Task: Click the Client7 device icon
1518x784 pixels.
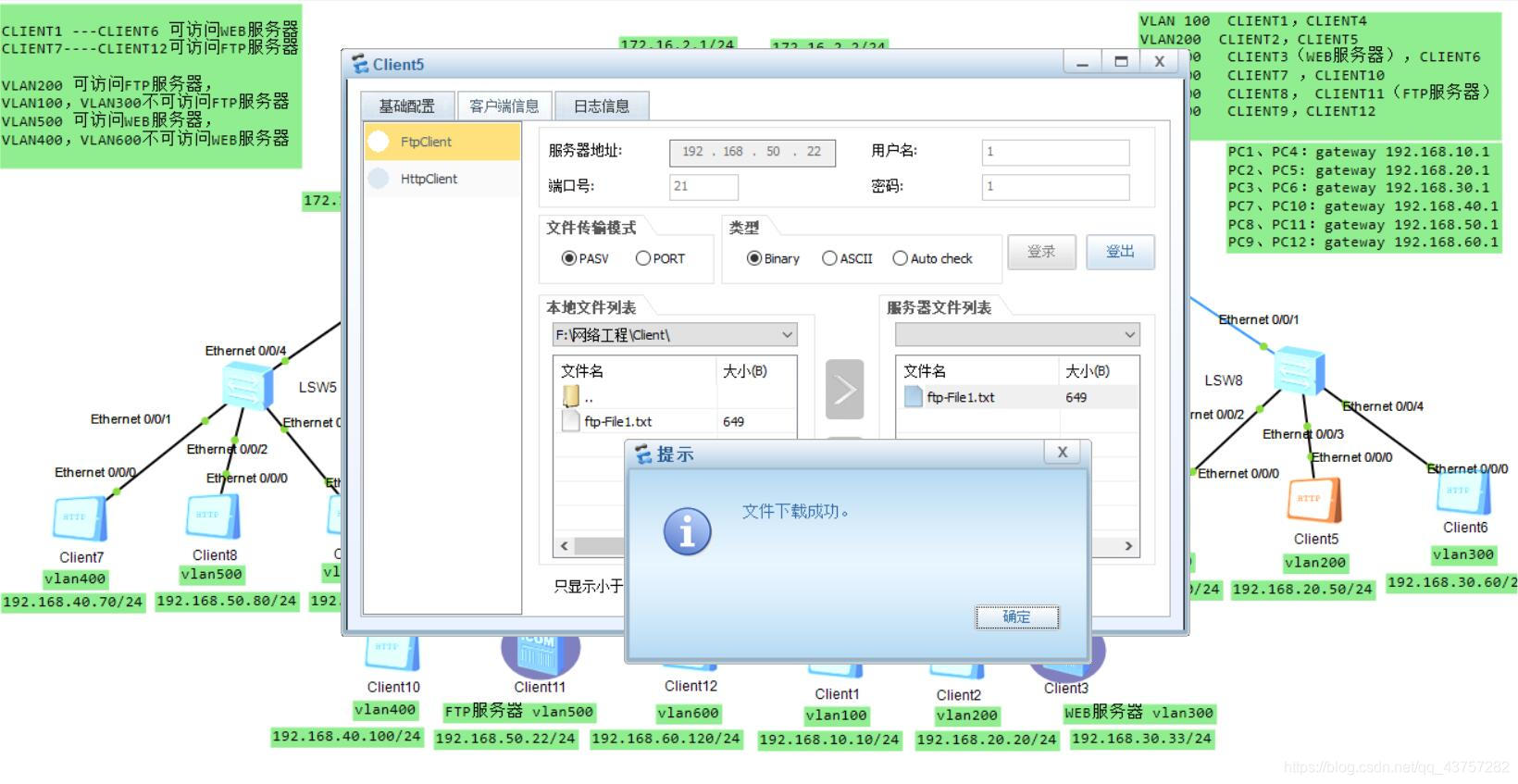Action: tap(81, 518)
